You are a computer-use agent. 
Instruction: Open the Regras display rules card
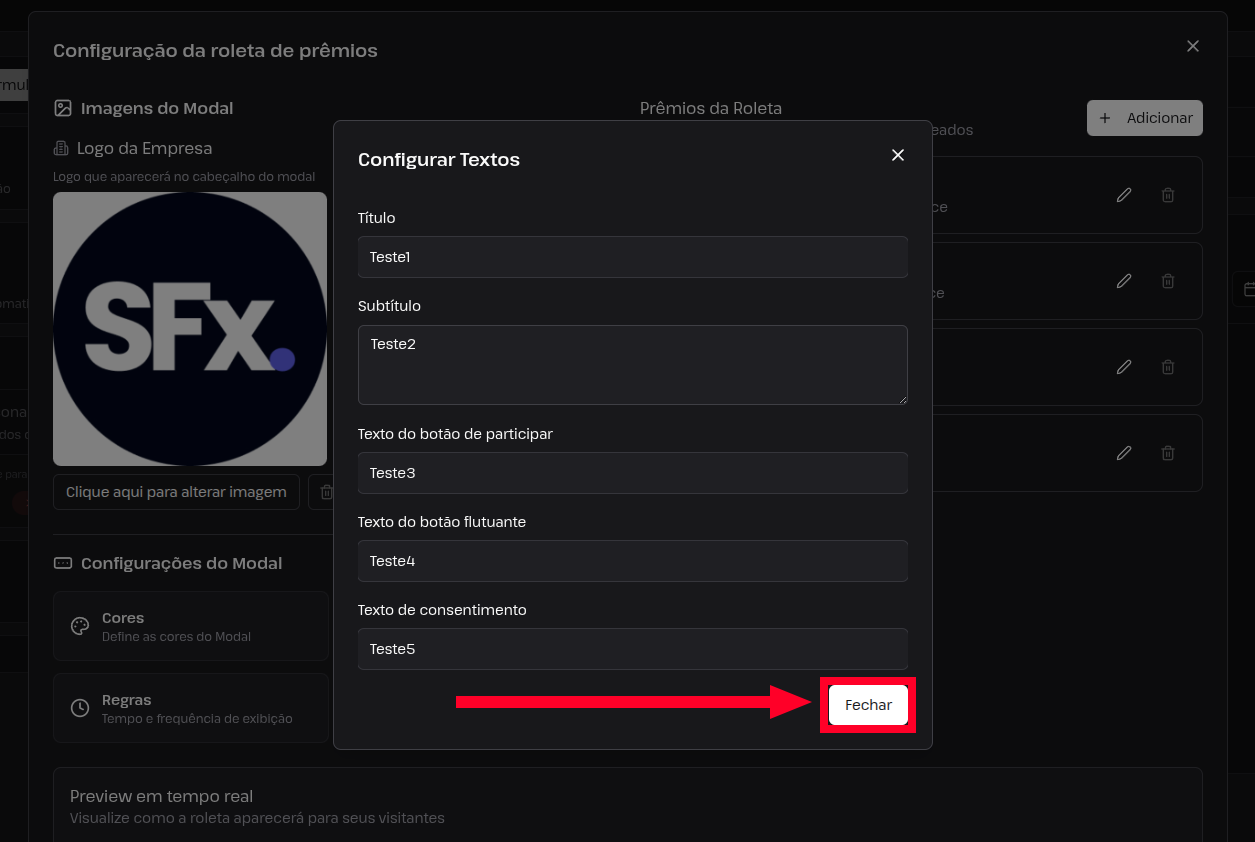[x=191, y=708]
